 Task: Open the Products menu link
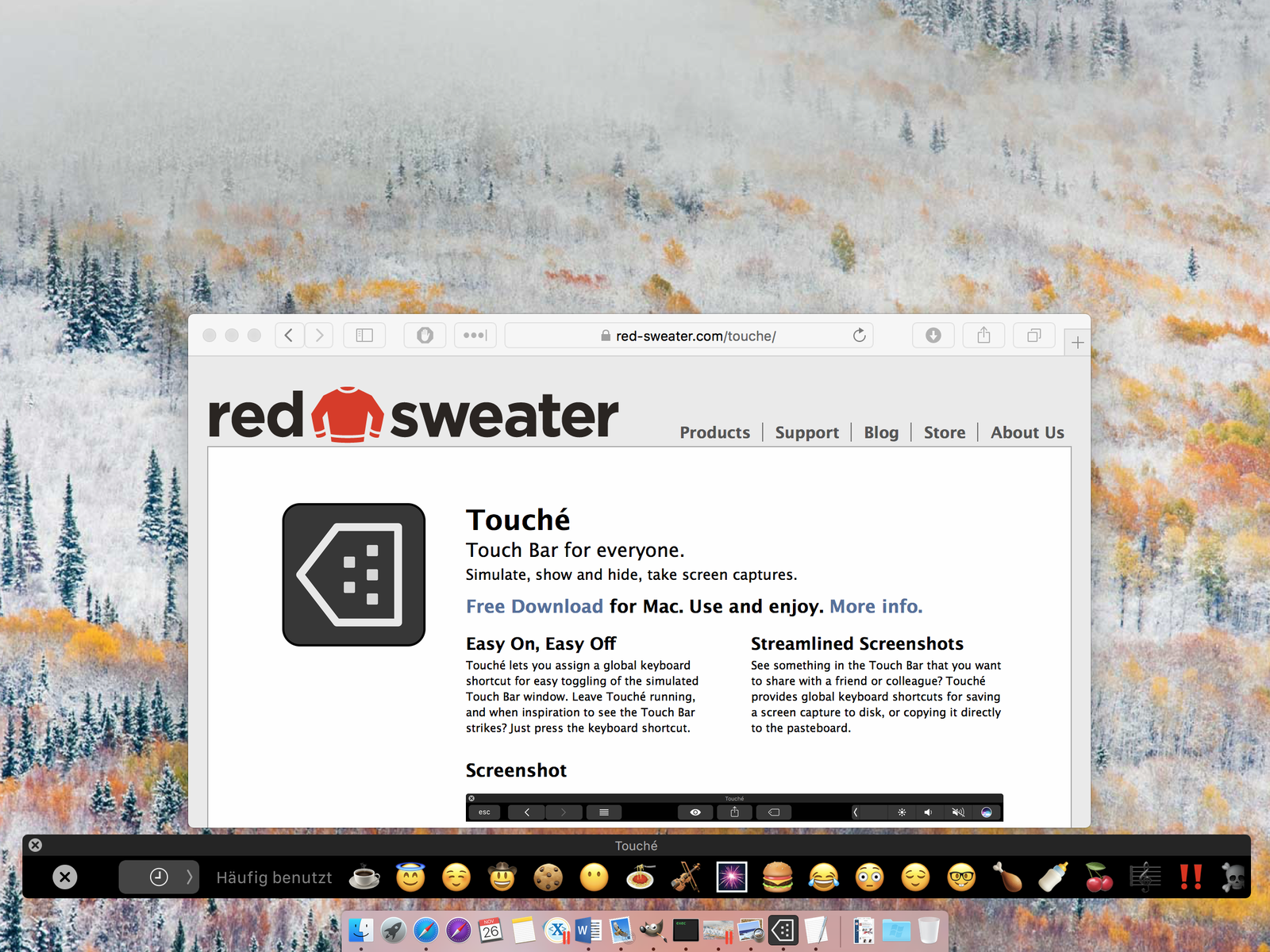[714, 432]
